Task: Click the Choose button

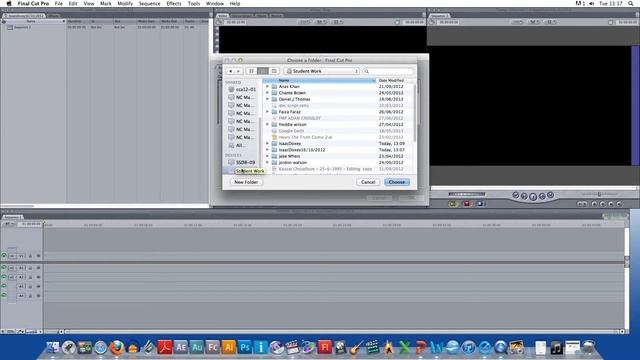Action: tap(397, 182)
